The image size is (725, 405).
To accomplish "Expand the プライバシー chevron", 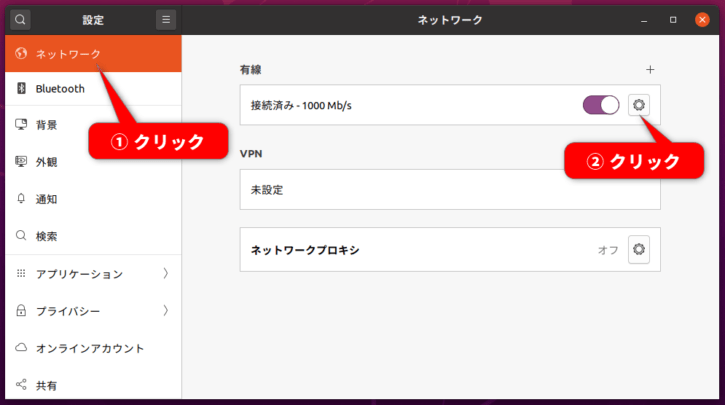I will coord(166,310).
